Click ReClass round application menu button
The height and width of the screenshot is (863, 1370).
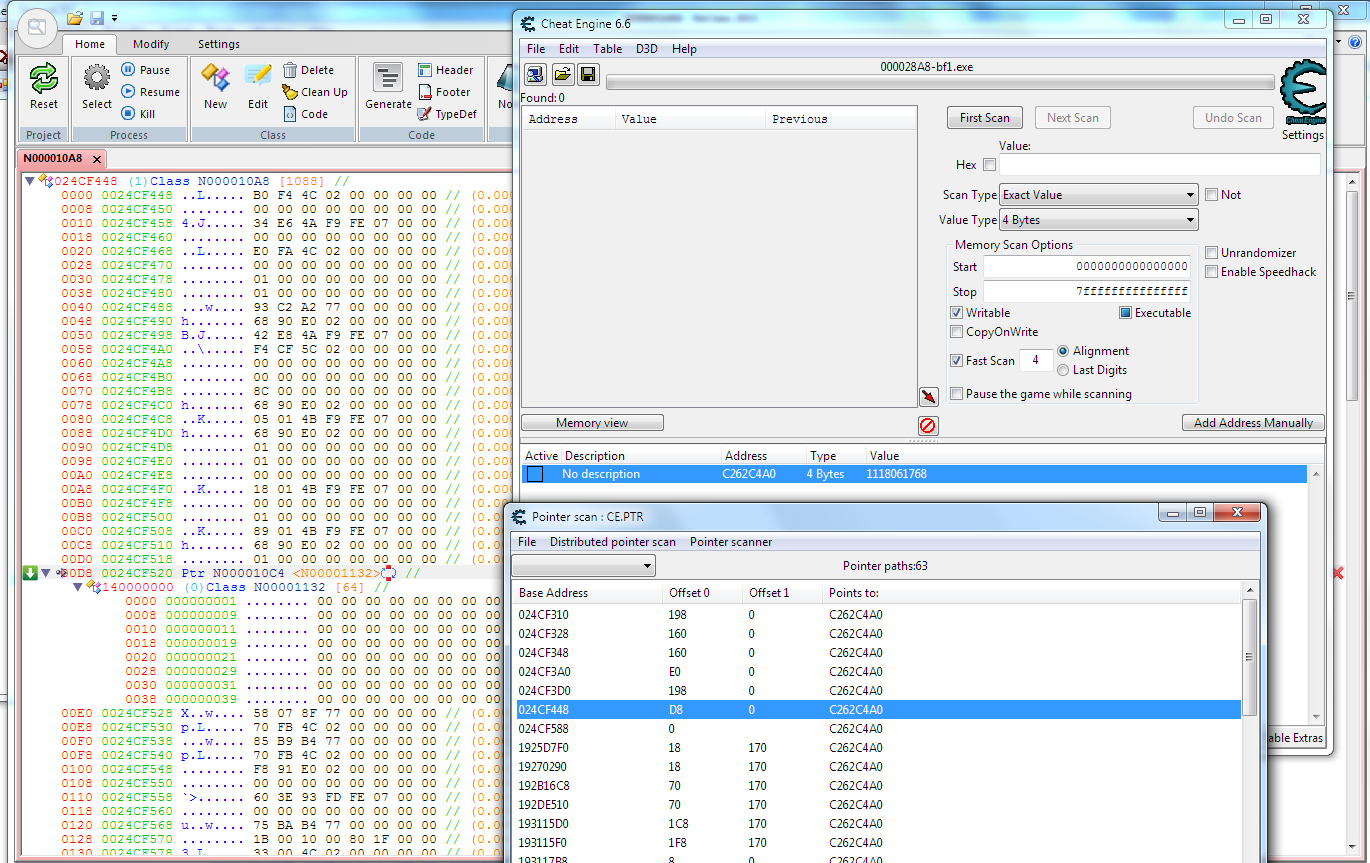[x=36, y=27]
